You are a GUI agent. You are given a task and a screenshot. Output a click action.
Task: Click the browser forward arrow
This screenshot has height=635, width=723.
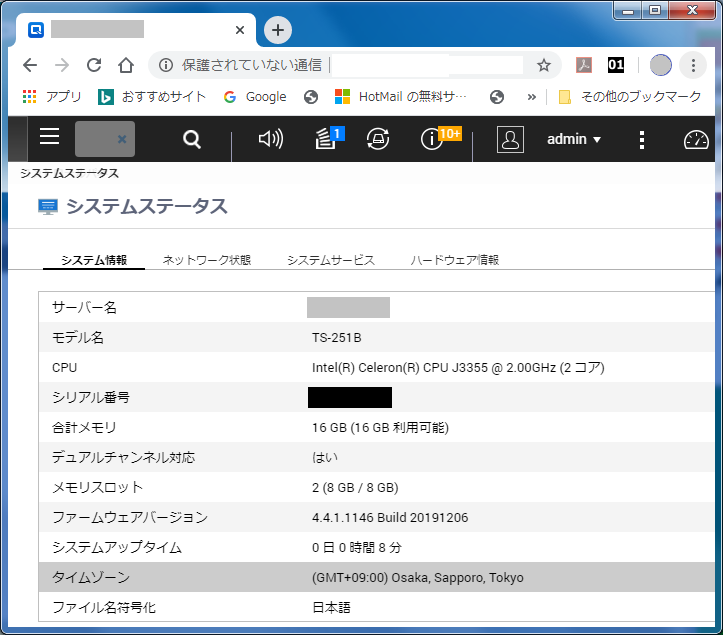point(62,65)
